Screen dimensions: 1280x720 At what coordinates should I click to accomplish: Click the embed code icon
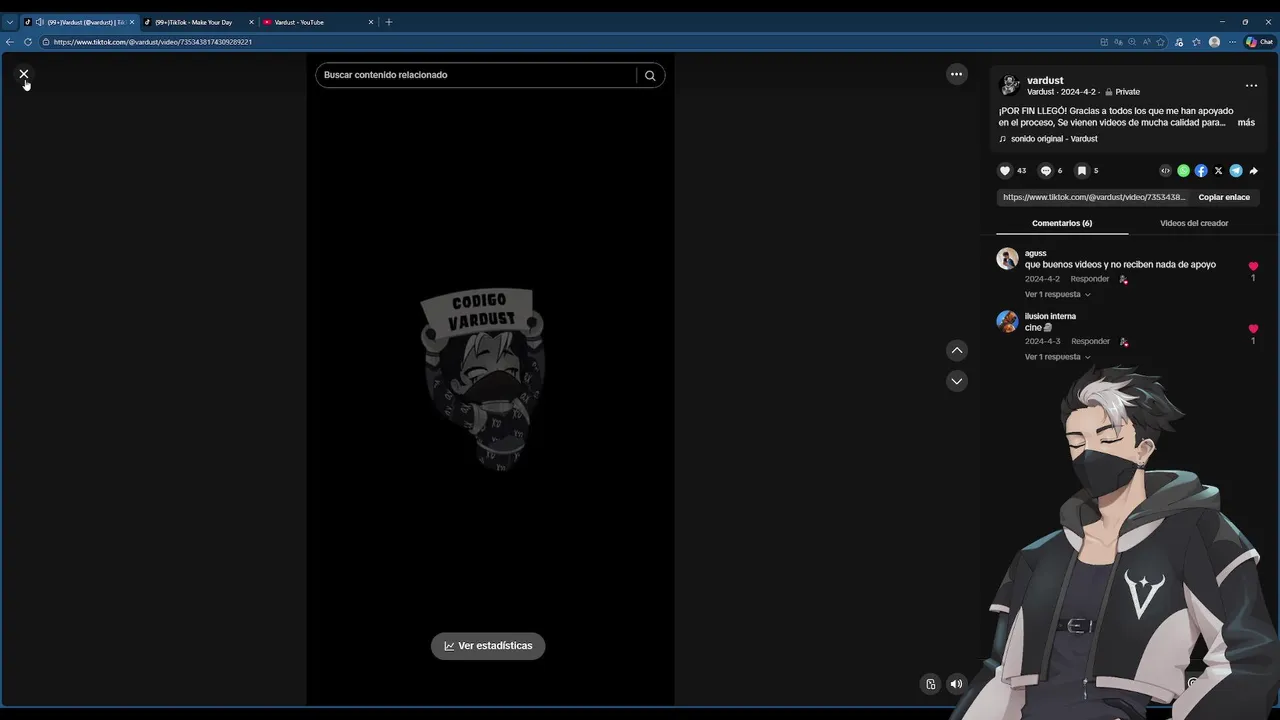pyautogui.click(x=1165, y=171)
